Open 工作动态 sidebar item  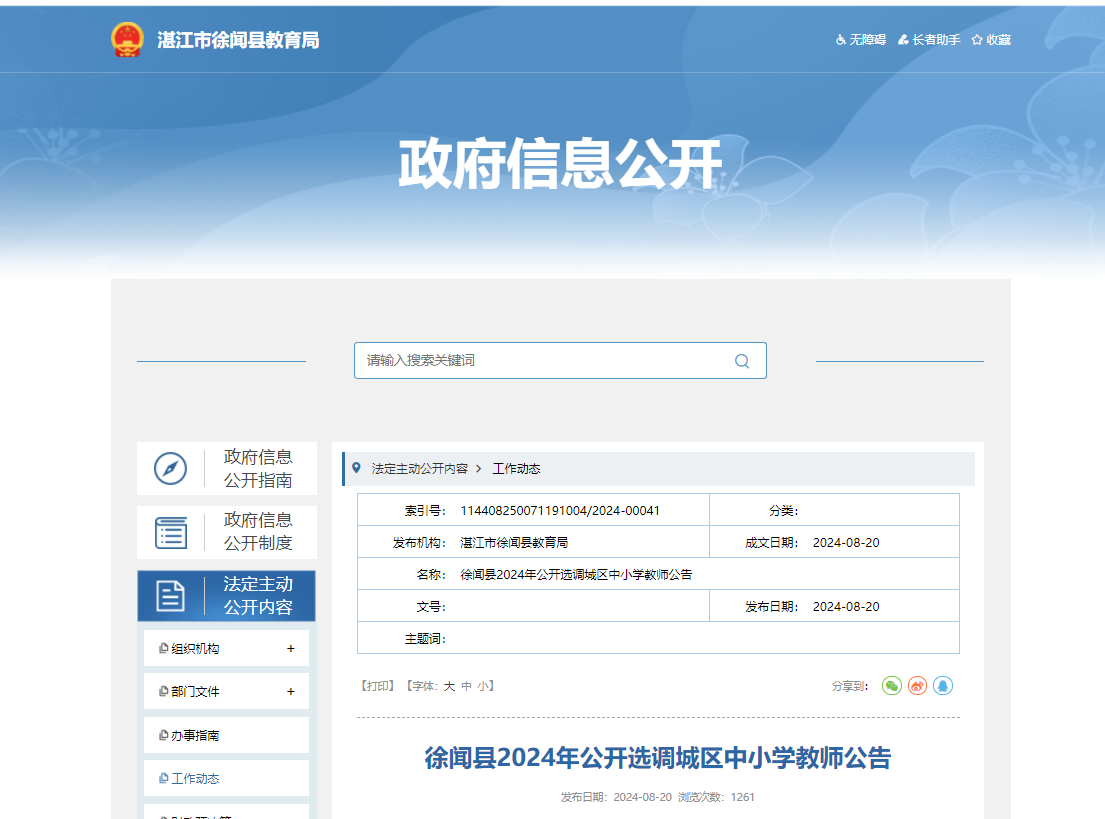click(226, 778)
